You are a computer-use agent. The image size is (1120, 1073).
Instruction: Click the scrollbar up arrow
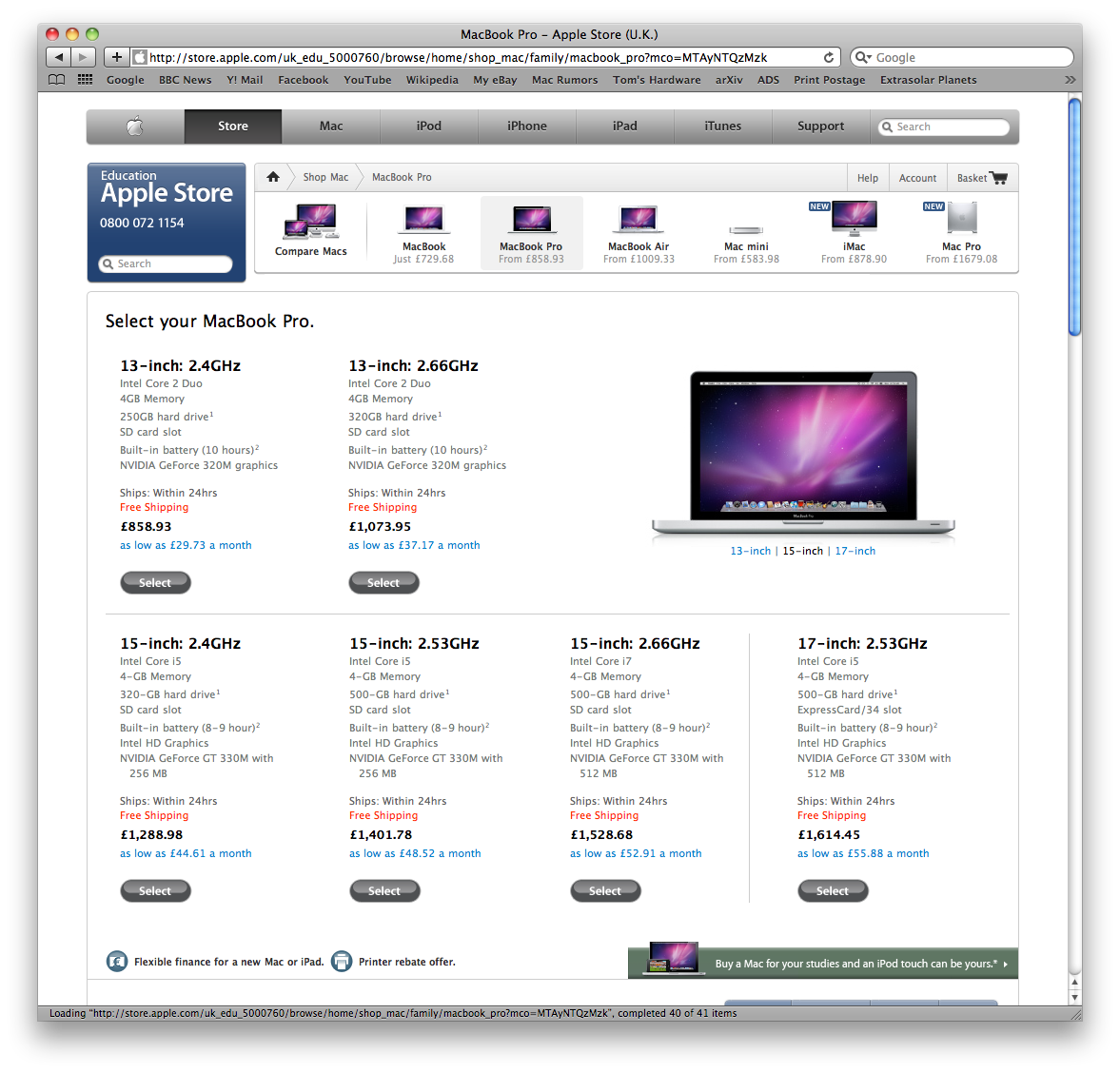1075,983
